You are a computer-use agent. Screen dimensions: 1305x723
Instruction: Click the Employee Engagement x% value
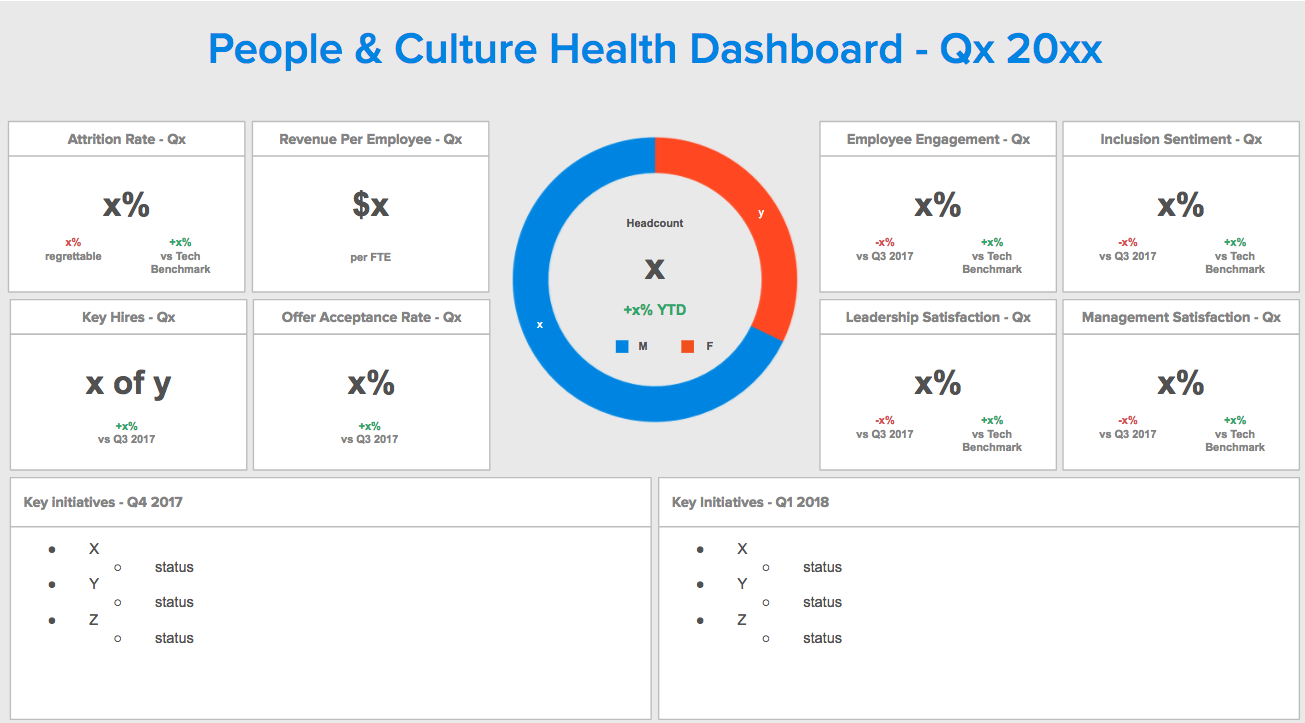(937, 205)
